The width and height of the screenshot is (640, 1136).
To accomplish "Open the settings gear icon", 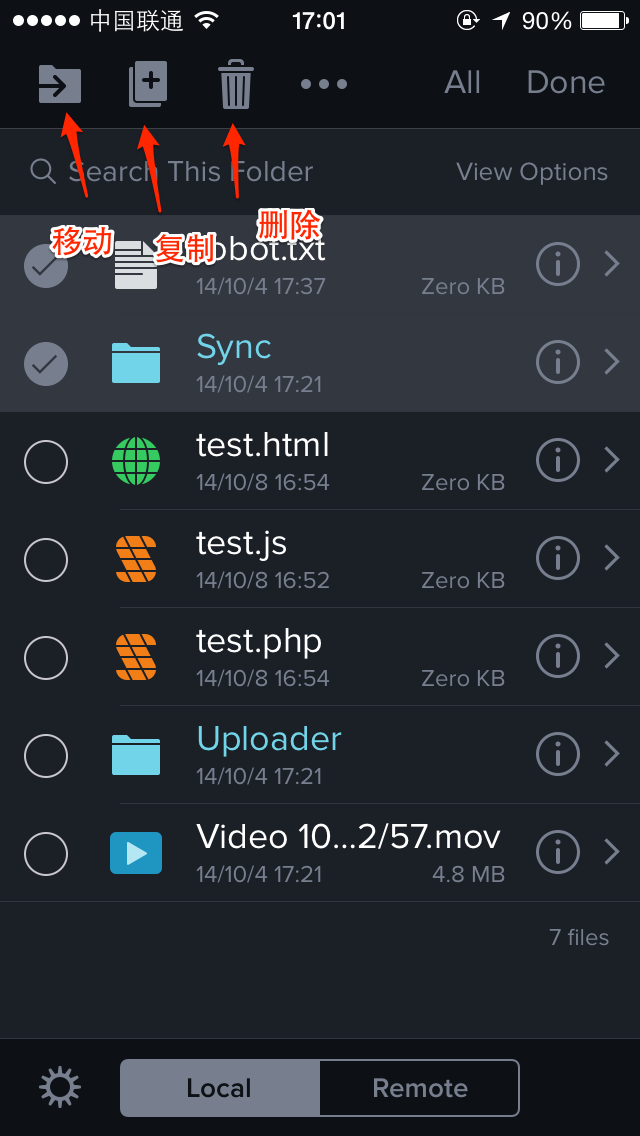I will 60,1087.
